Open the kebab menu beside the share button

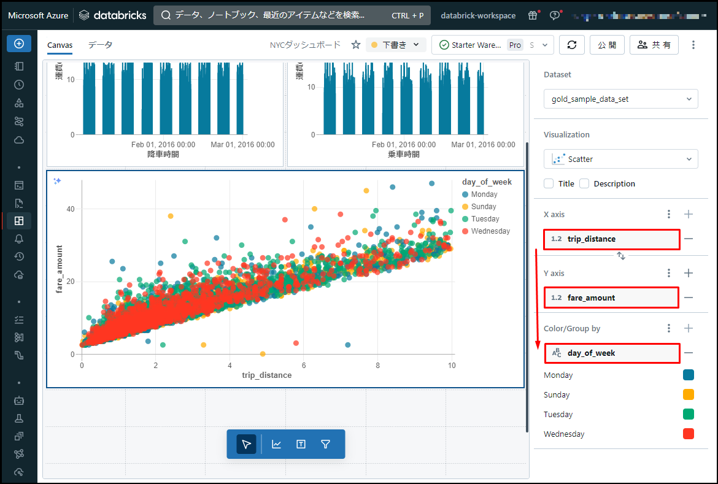pyautogui.click(x=694, y=45)
